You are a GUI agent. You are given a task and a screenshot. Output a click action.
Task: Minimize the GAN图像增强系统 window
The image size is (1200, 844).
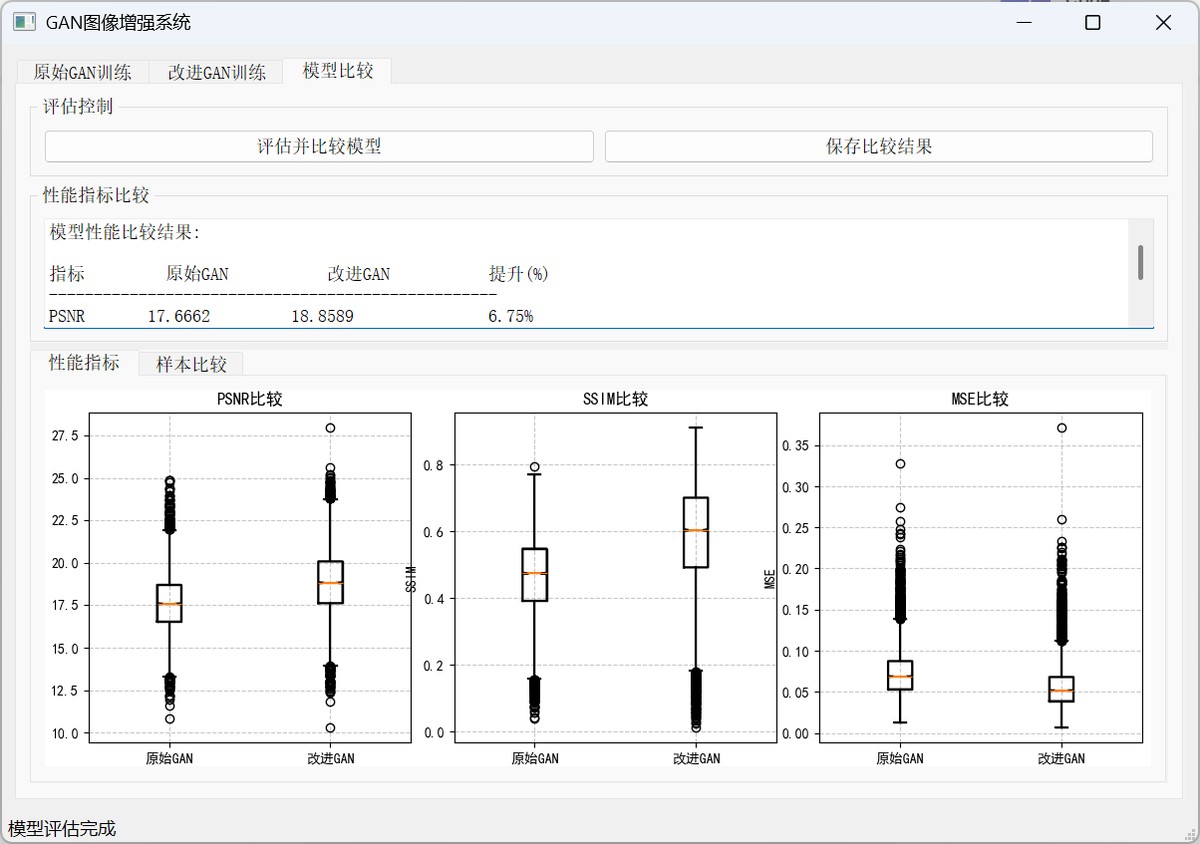click(x=1022, y=23)
